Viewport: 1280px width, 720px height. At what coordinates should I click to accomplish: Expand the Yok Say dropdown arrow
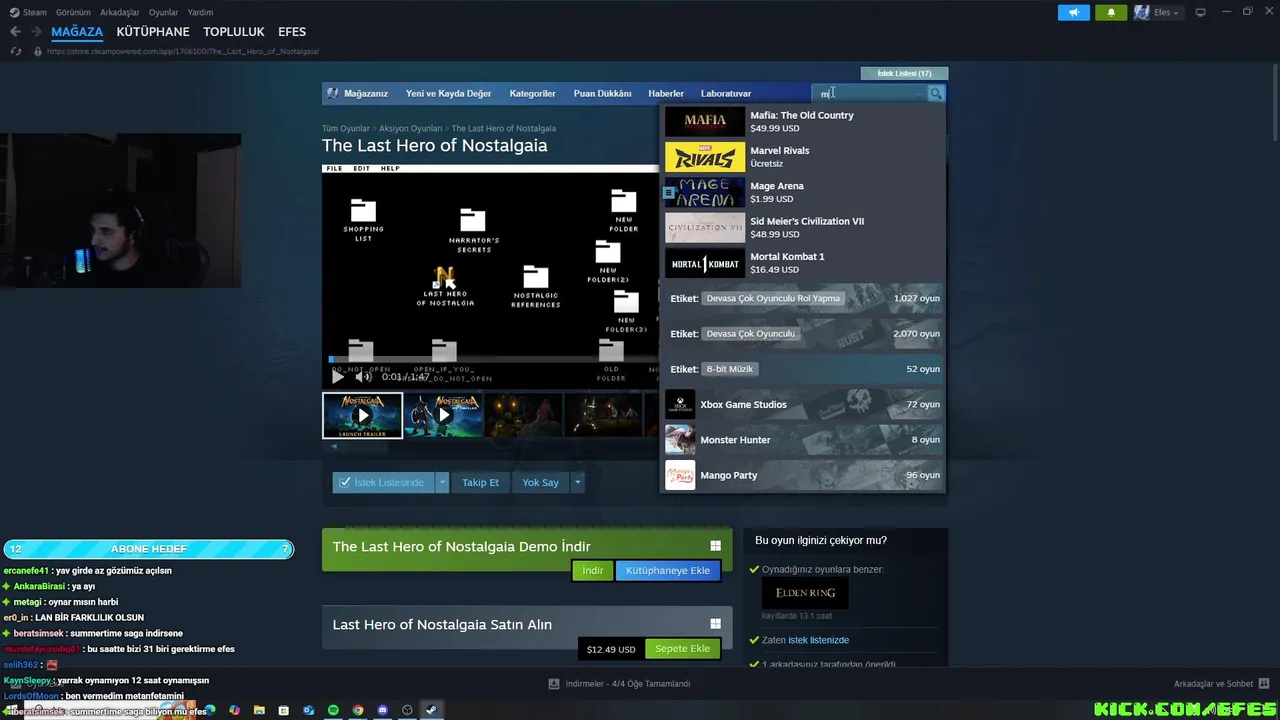[x=577, y=482]
